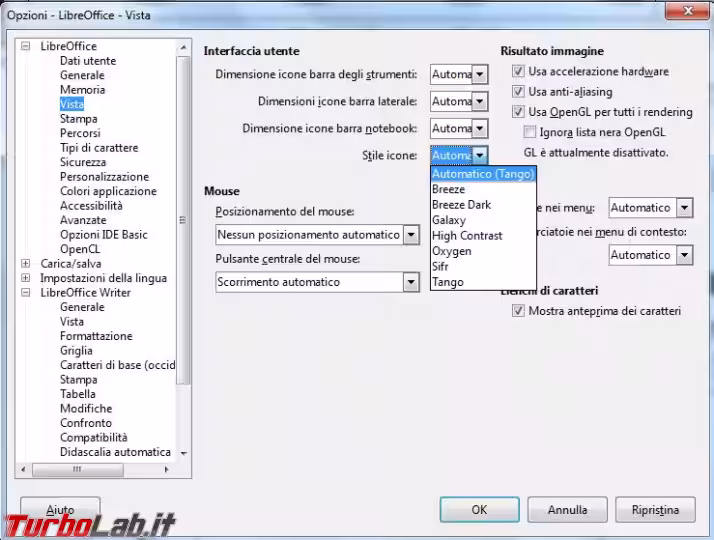This screenshot has height=540, width=714.
Task: Select High Contrast icon style
Action: pos(483,235)
